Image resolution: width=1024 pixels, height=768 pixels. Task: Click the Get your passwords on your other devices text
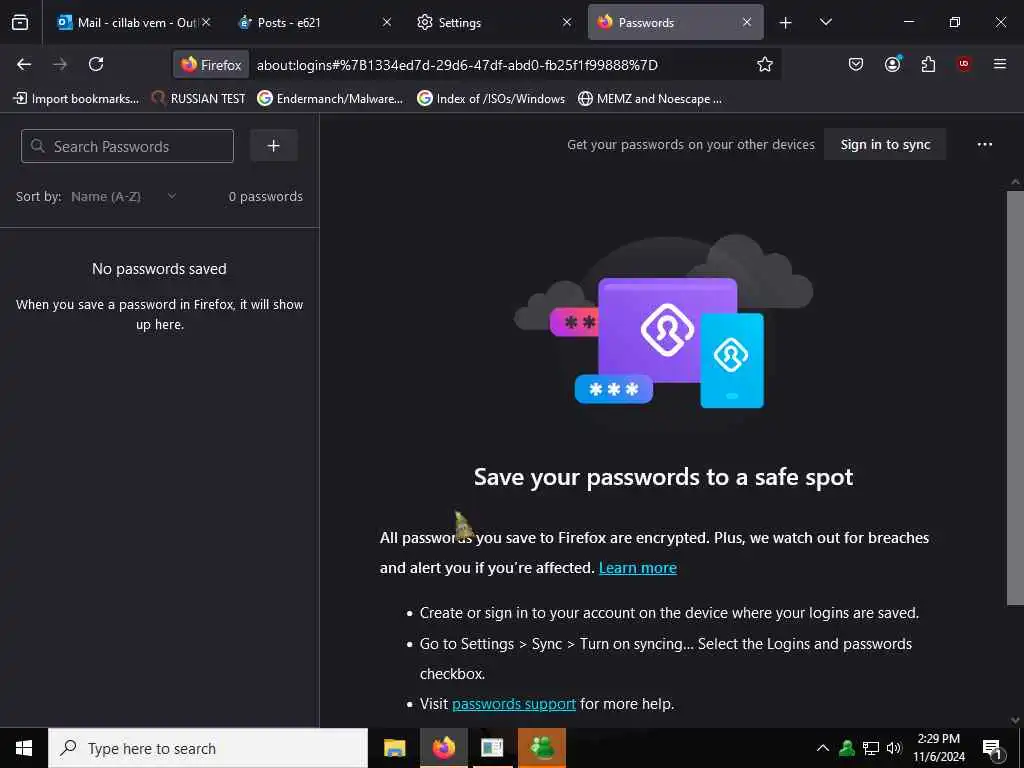coord(691,144)
